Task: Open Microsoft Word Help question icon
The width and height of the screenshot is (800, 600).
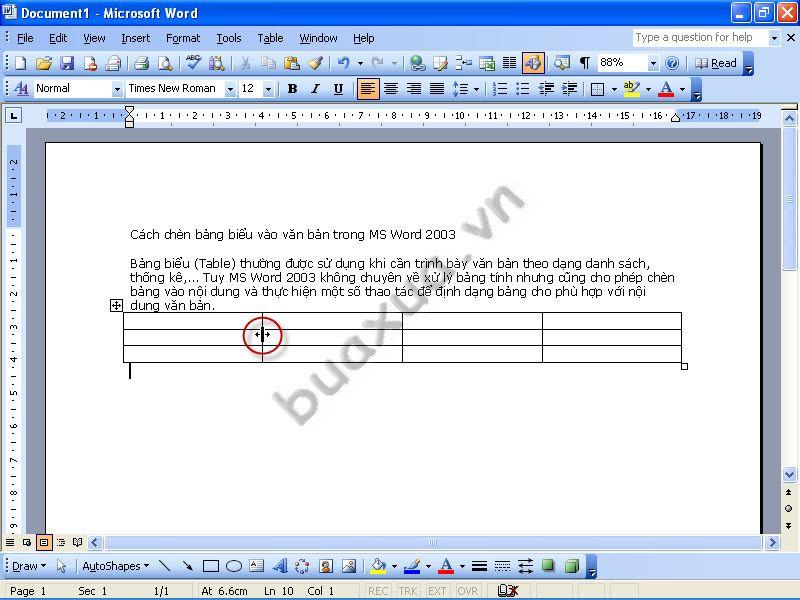Action: 672,63
